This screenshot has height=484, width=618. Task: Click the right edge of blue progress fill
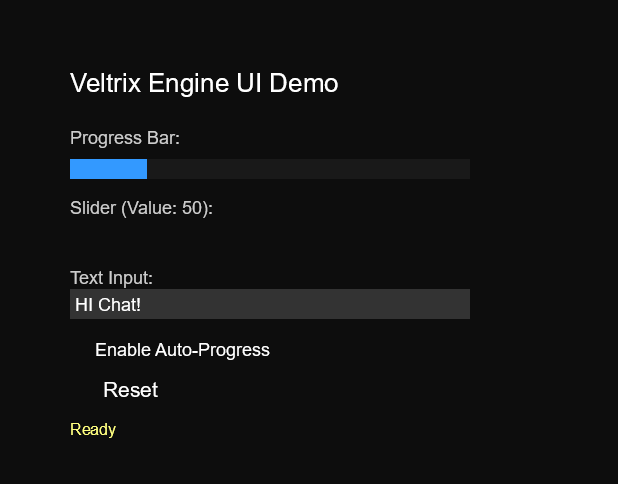tap(145, 169)
